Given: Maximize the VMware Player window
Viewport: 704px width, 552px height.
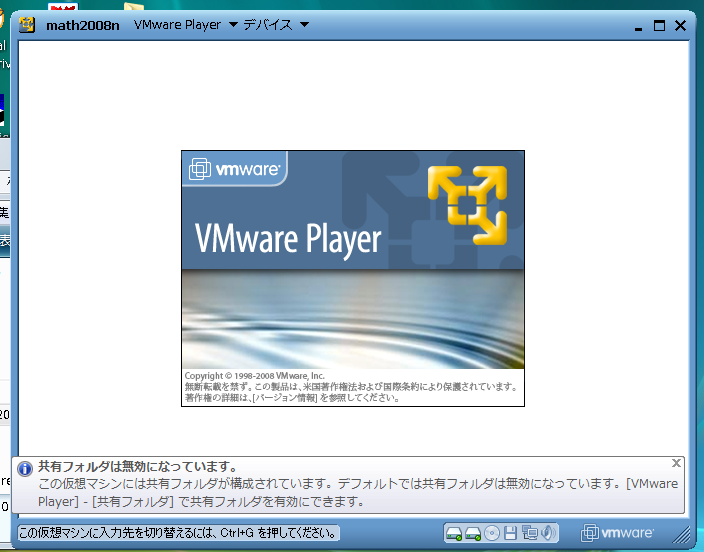Looking at the screenshot, I should tap(659, 26).
